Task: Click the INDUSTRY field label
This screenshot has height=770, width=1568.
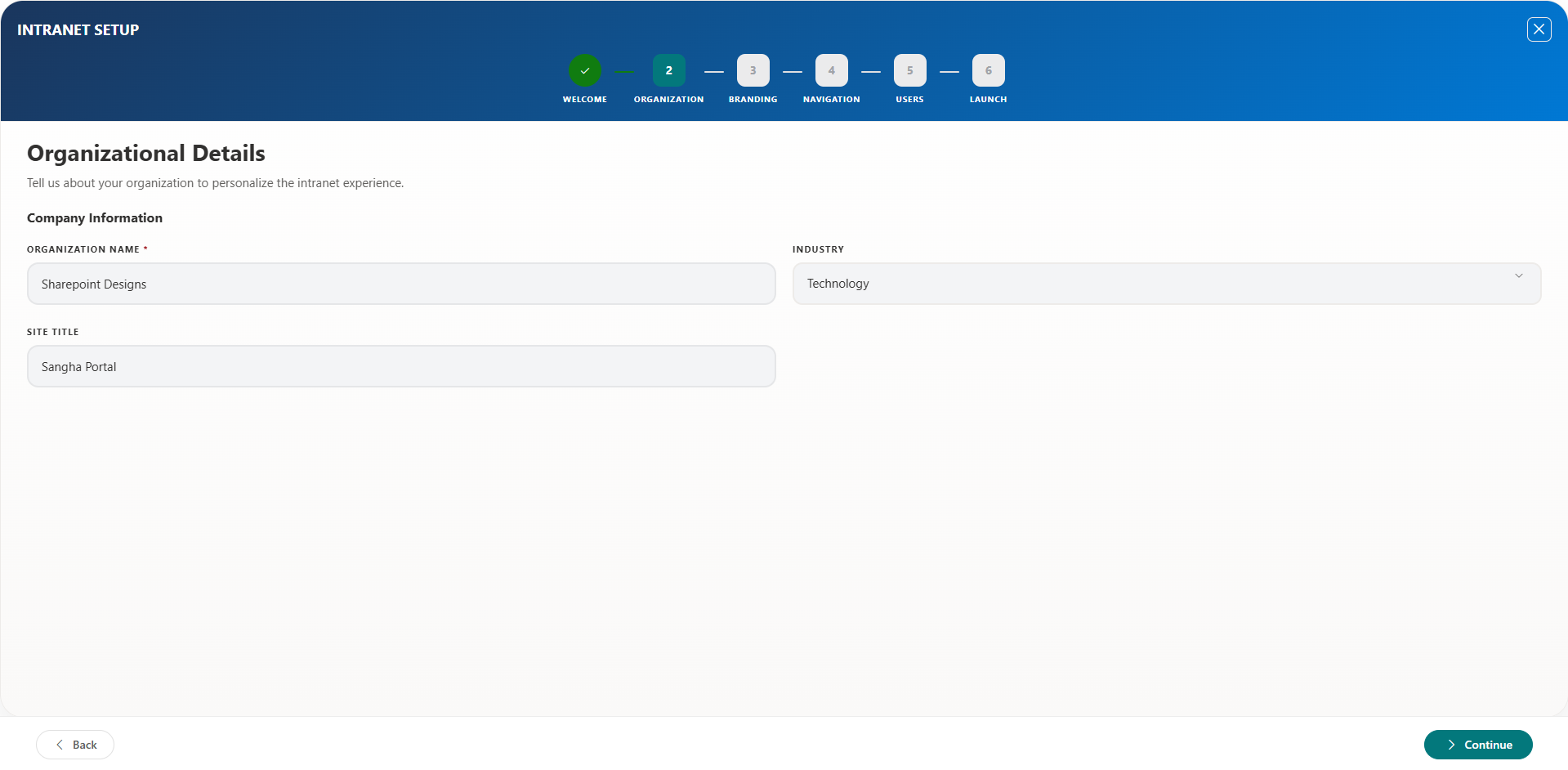Action: pyautogui.click(x=818, y=249)
